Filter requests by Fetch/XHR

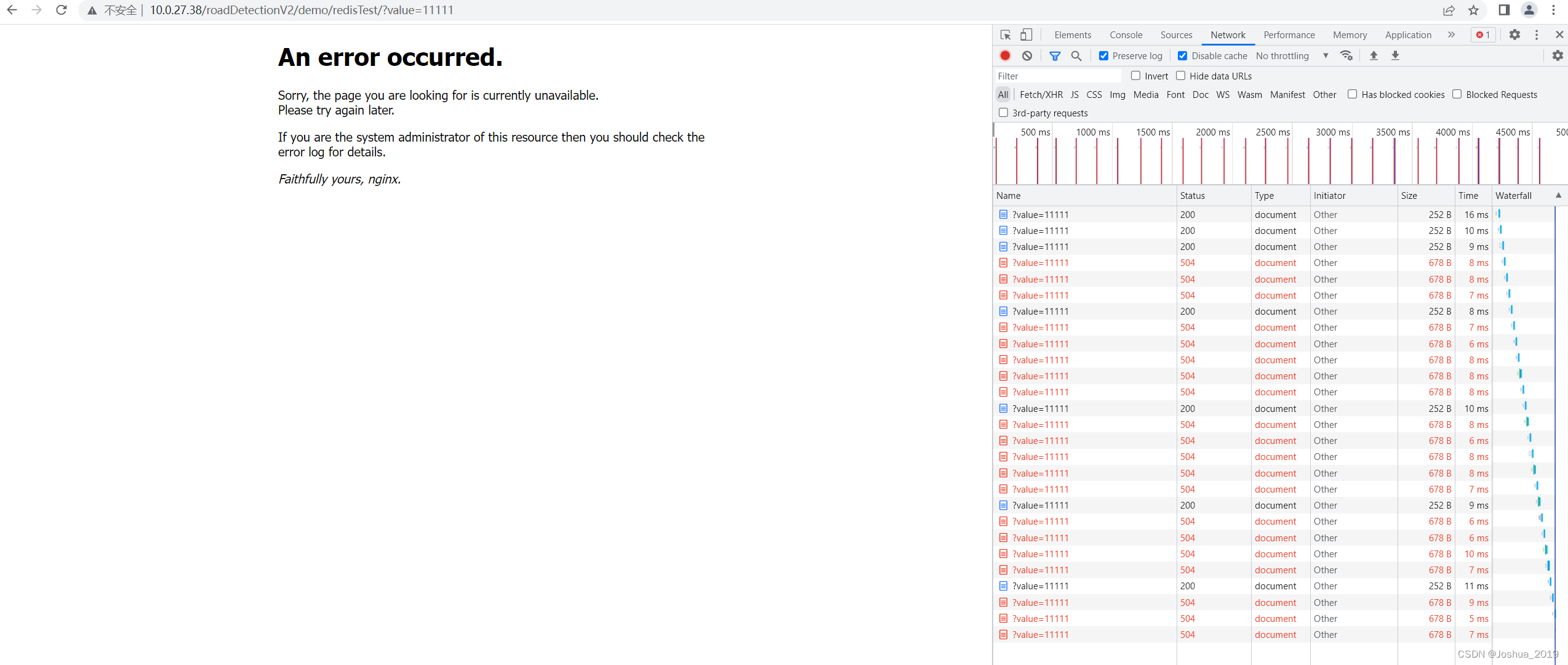click(x=1041, y=94)
